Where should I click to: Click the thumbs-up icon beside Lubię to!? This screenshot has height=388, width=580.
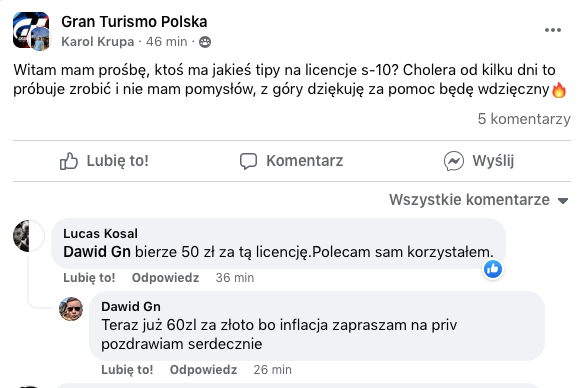pyautogui.click(x=69, y=161)
